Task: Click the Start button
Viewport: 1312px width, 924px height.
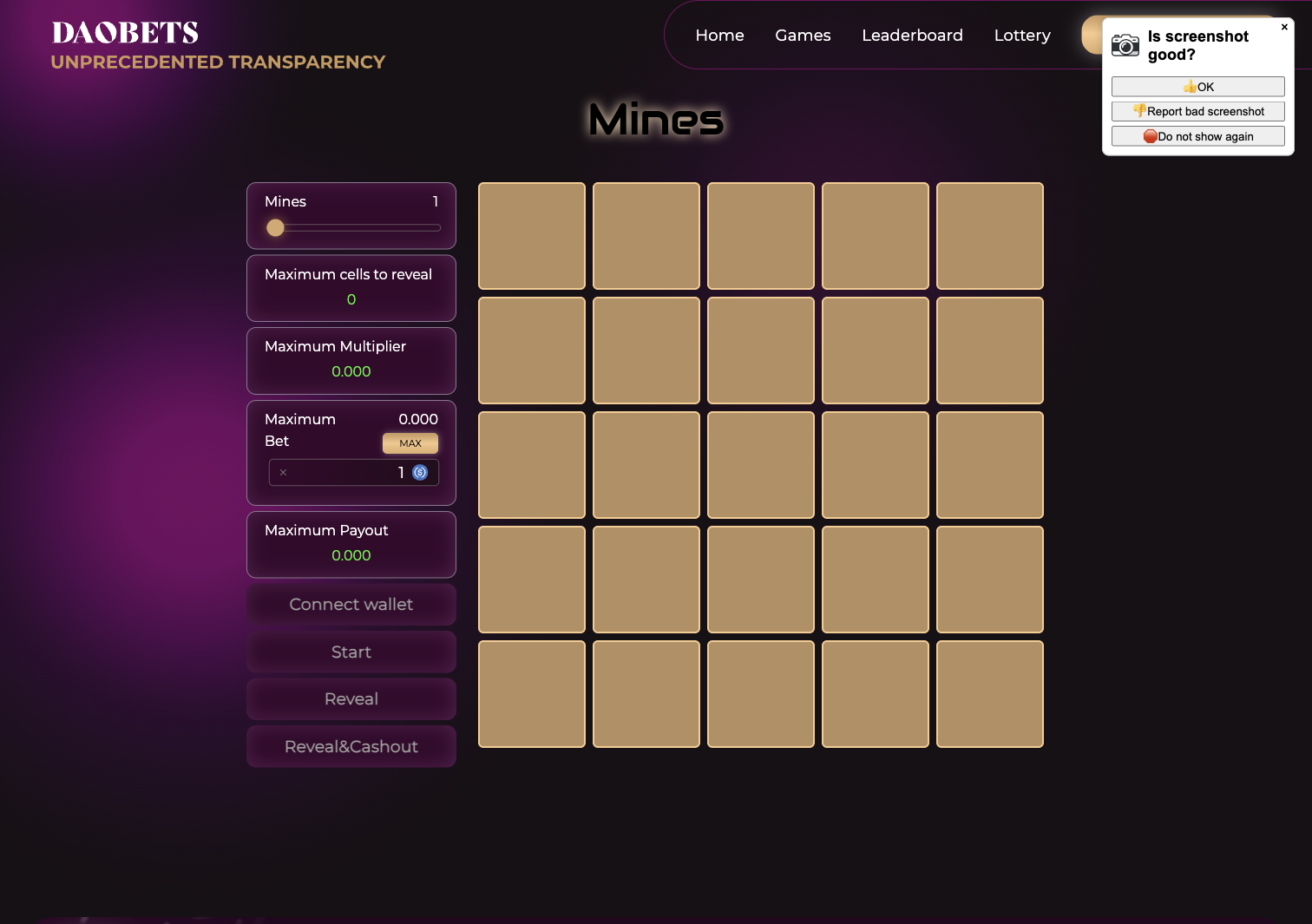Action: coord(351,652)
